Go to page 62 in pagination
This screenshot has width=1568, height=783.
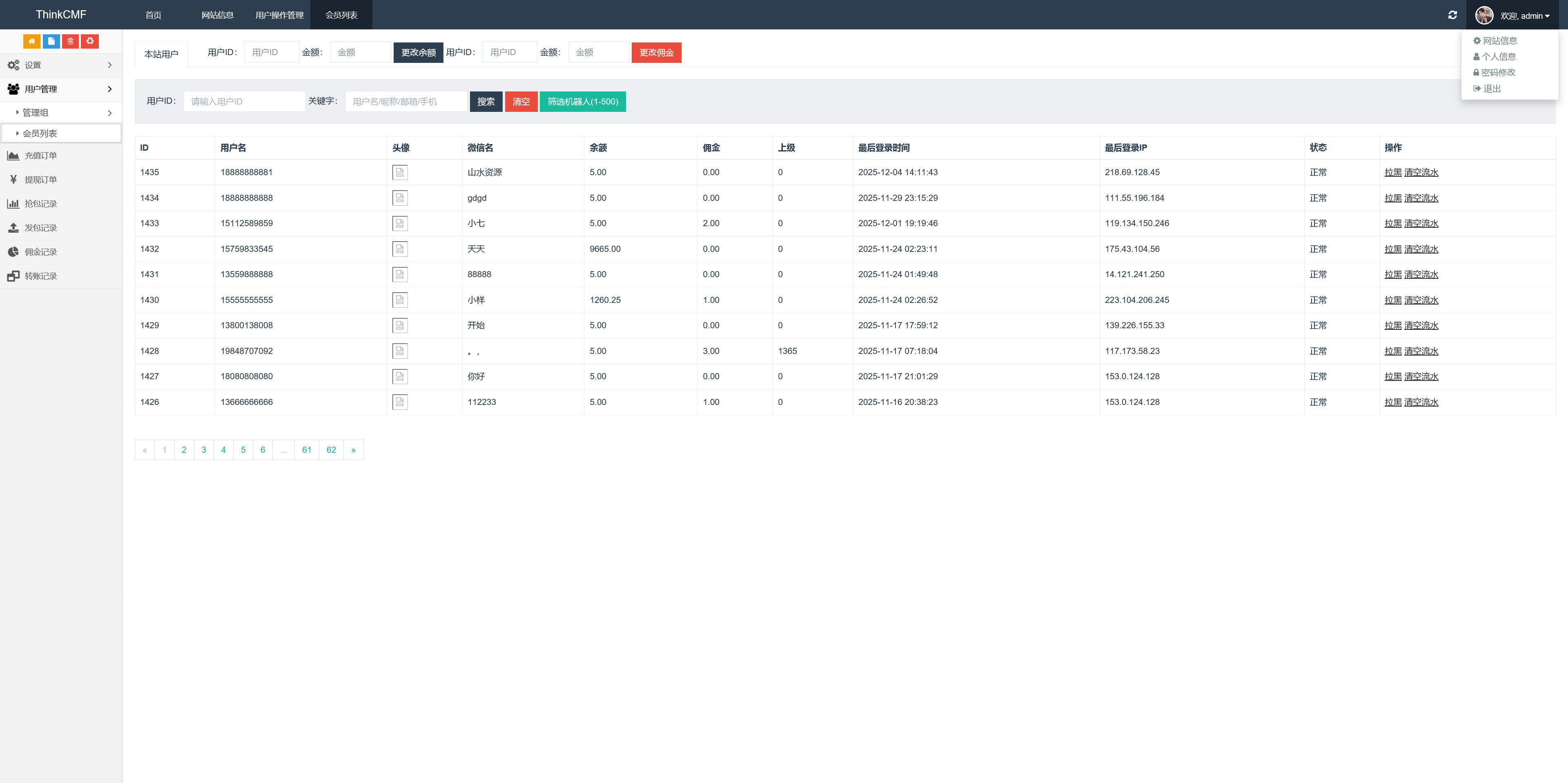coord(331,449)
